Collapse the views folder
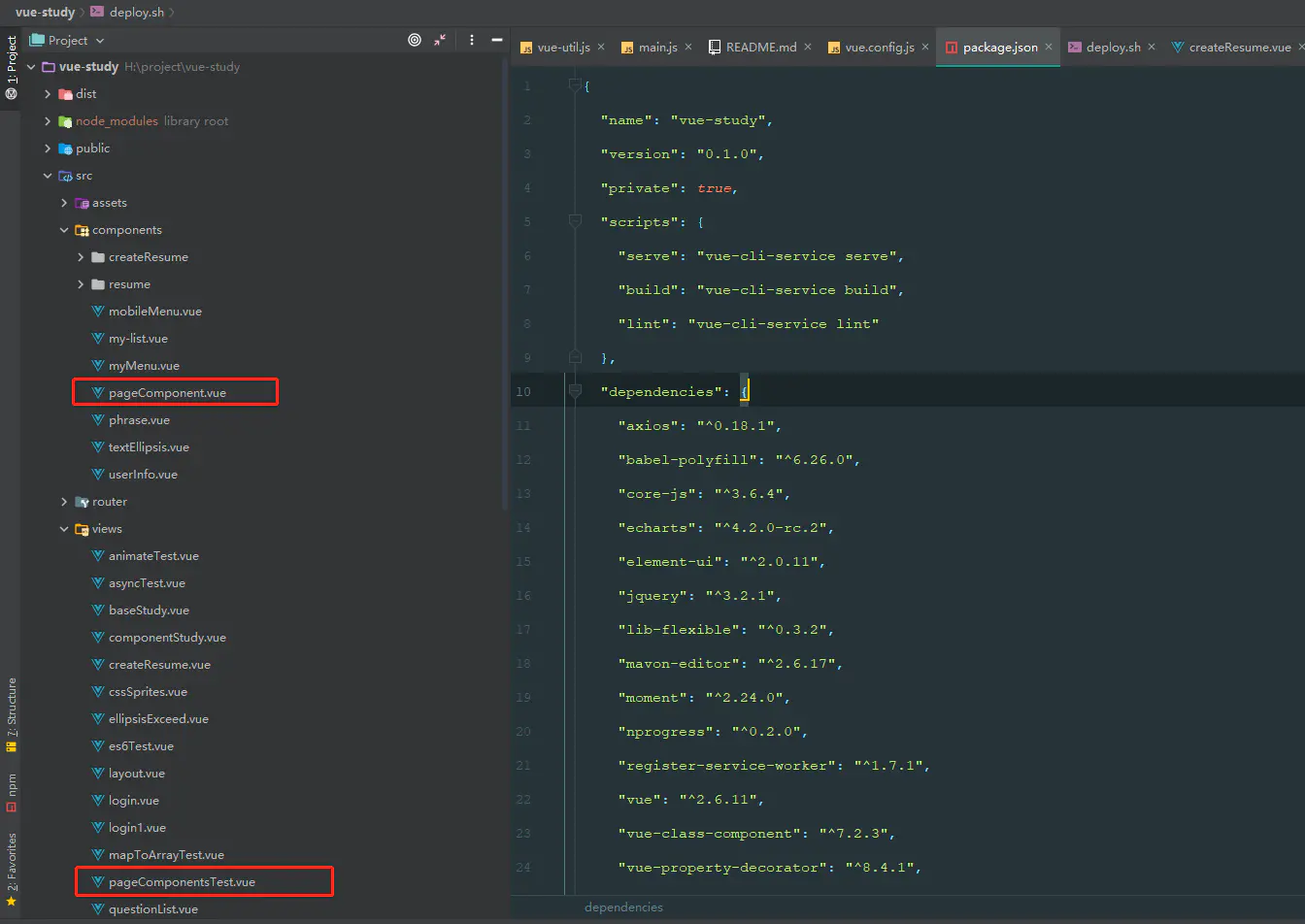This screenshot has width=1305, height=924. pyautogui.click(x=64, y=529)
